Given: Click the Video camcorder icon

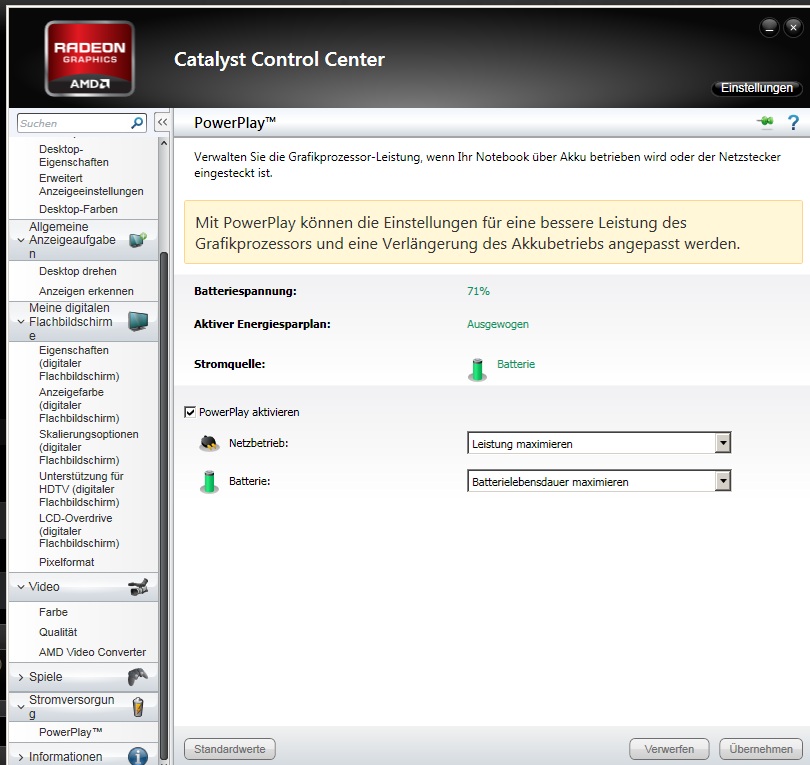Looking at the screenshot, I should click(x=138, y=587).
